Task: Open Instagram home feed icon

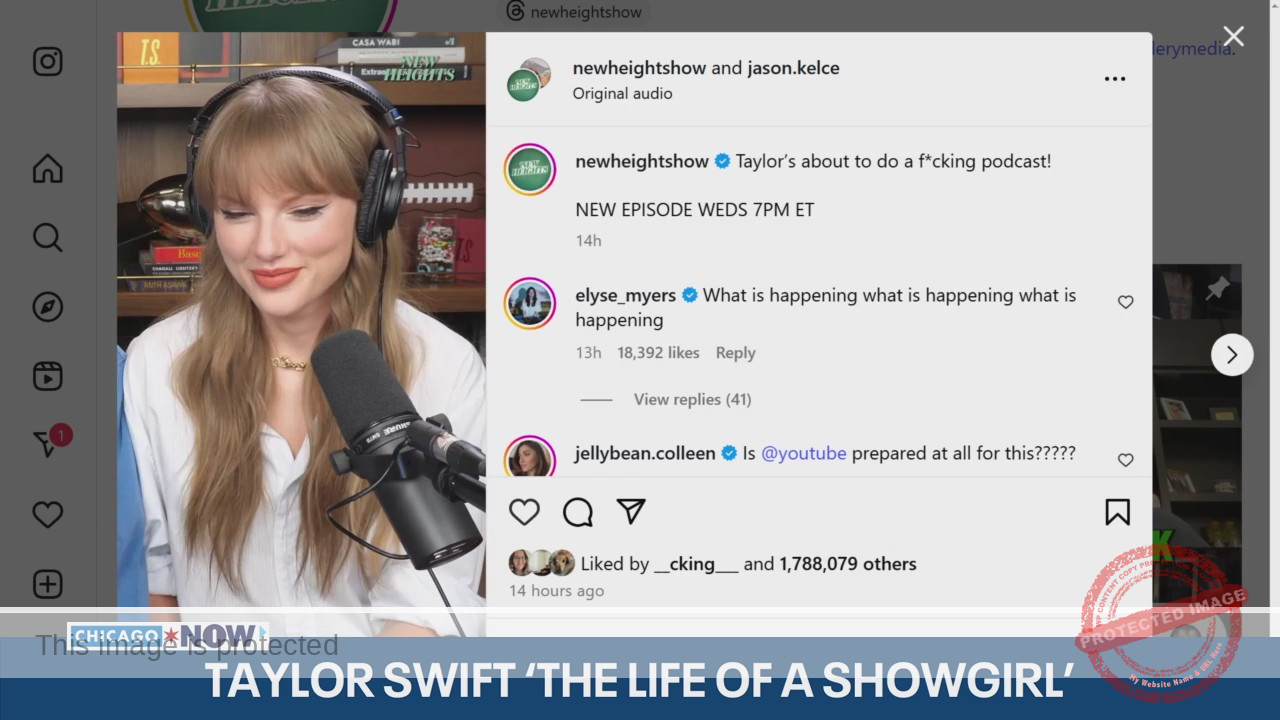Action: (x=47, y=168)
